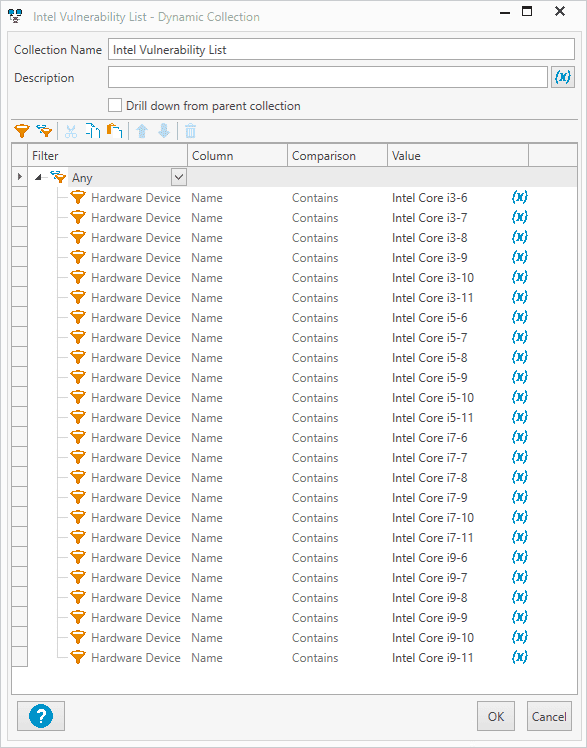Sort by the Comparison column header
This screenshot has height=748, width=587.
point(338,156)
